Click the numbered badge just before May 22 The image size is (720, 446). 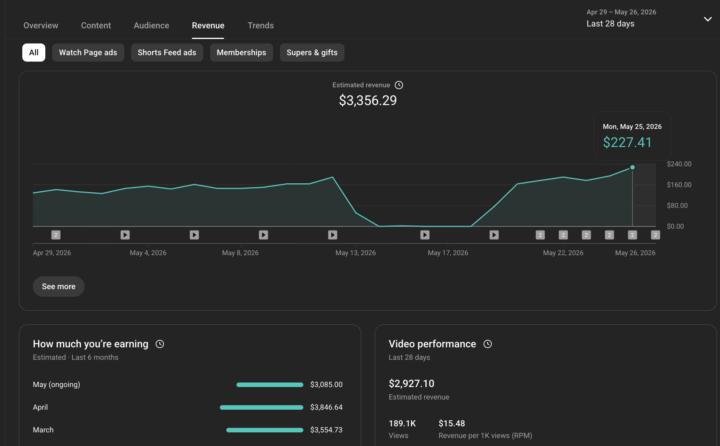(x=540, y=235)
